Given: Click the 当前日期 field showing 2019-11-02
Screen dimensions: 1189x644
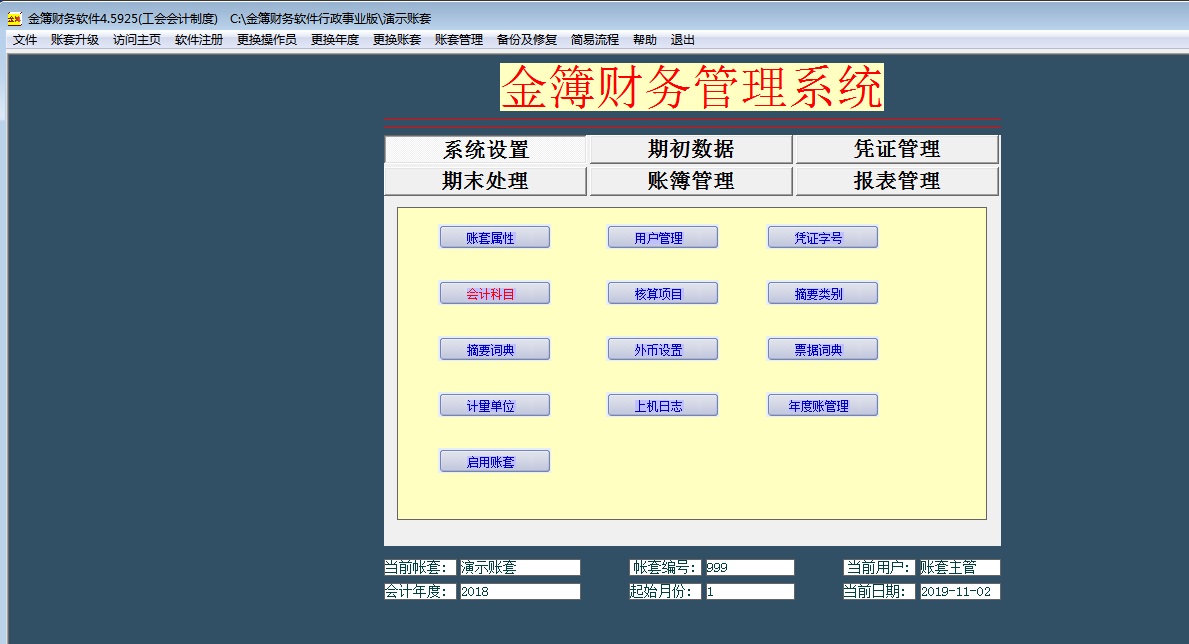Looking at the screenshot, I should [960, 592].
